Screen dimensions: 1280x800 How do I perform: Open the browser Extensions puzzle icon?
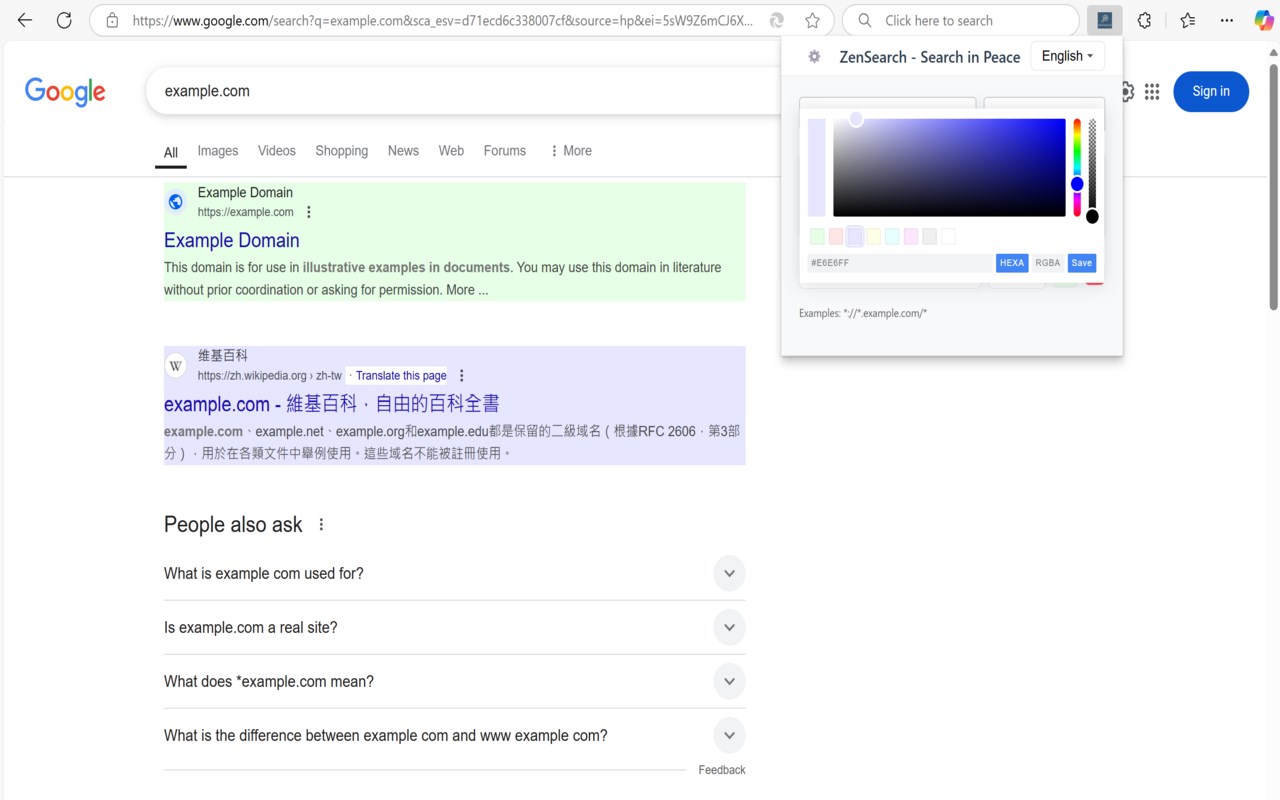click(1145, 20)
